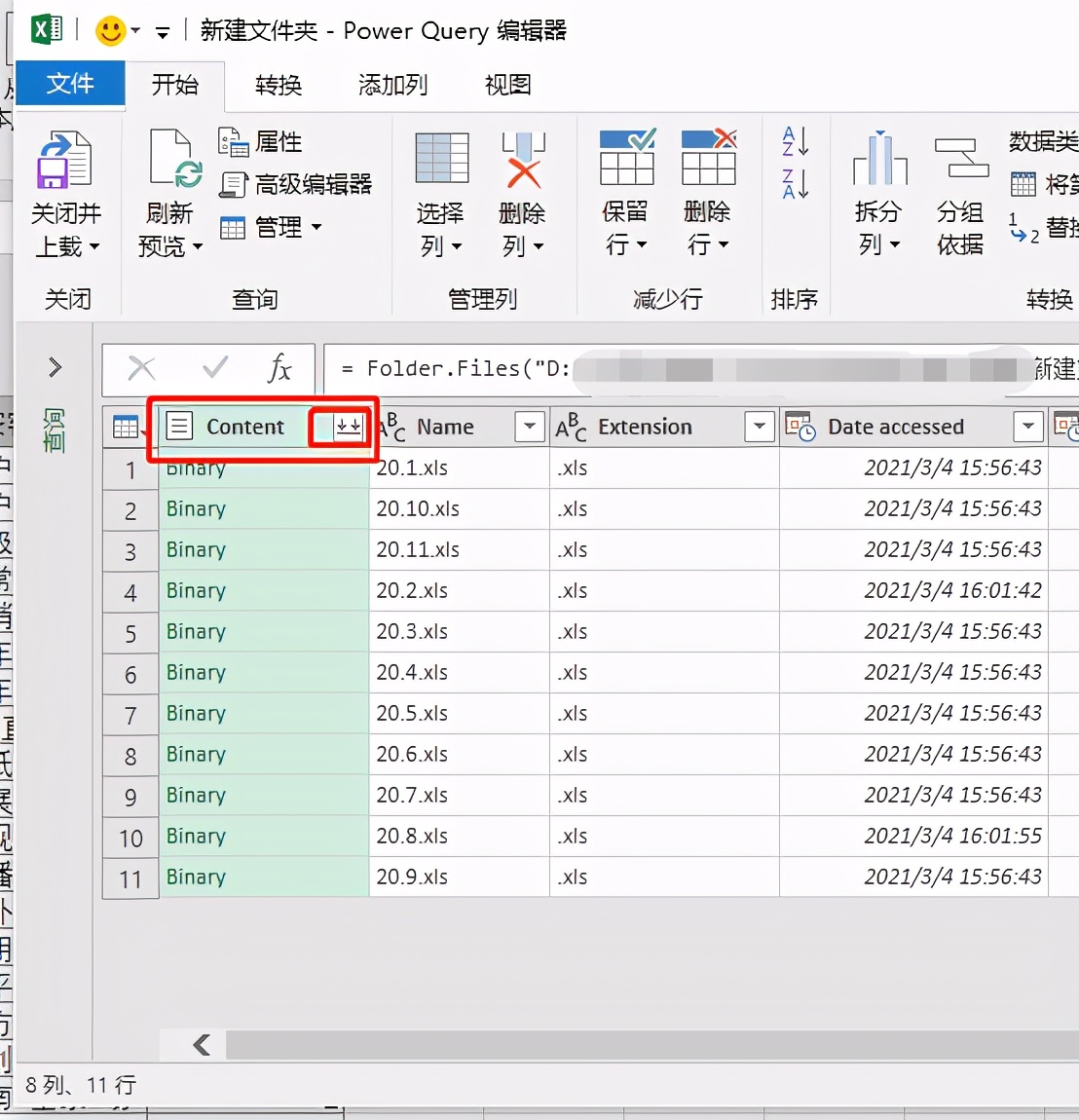Open the quick access toolbar customize arrow

163,32
